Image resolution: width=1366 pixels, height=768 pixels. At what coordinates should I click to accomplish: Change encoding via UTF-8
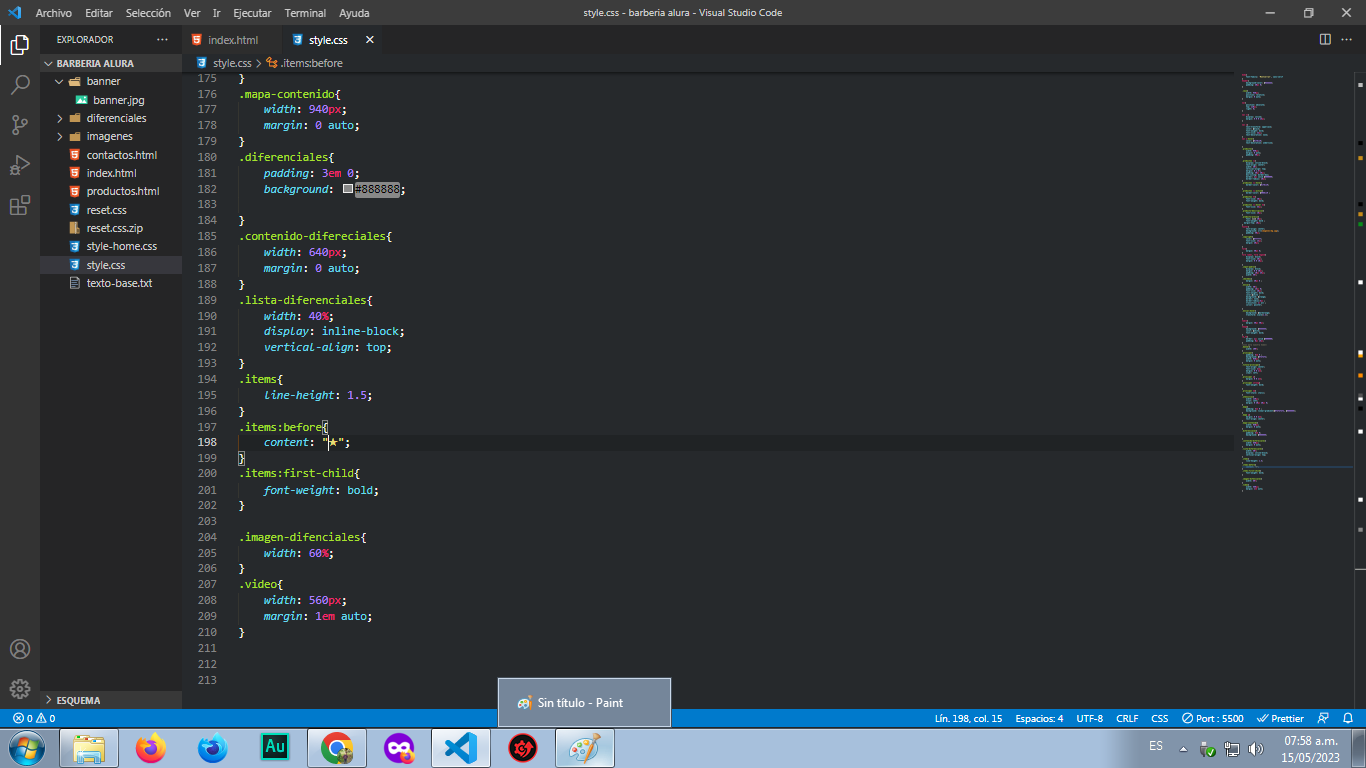click(x=1090, y=718)
